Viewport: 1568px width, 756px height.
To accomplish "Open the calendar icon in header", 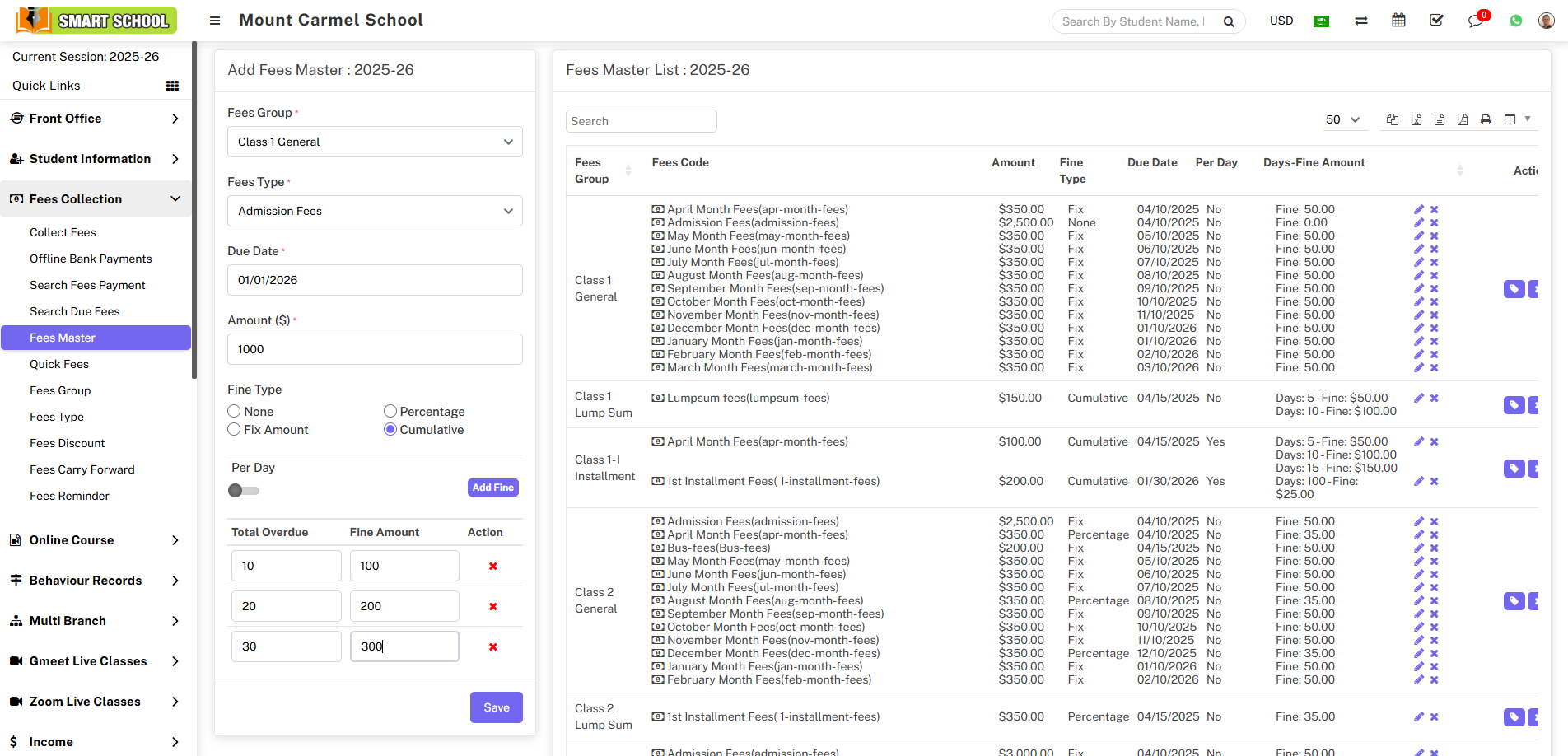I will (x=1398, y=21).
